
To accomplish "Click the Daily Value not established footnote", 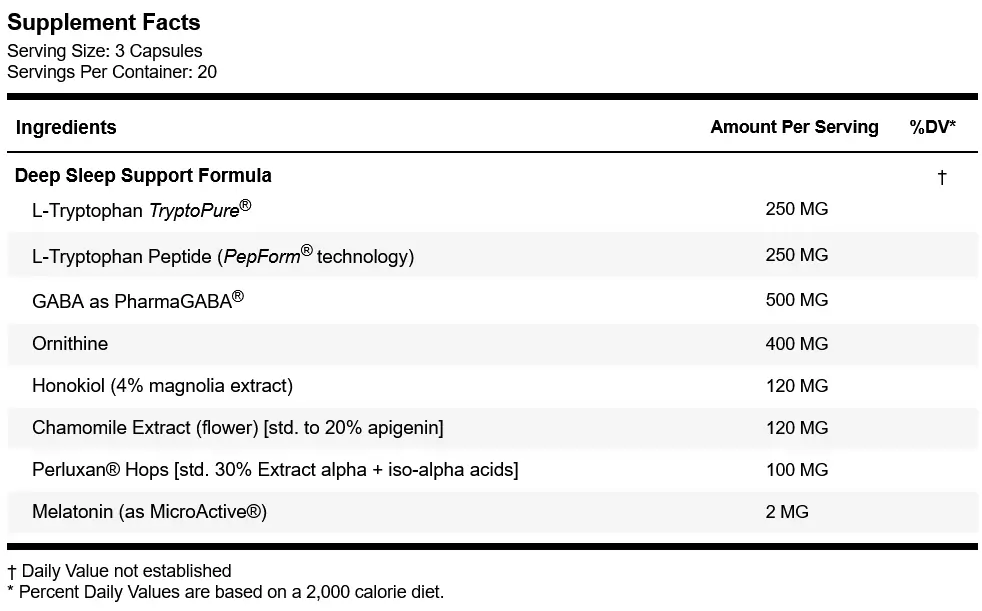I will (119, 571).
